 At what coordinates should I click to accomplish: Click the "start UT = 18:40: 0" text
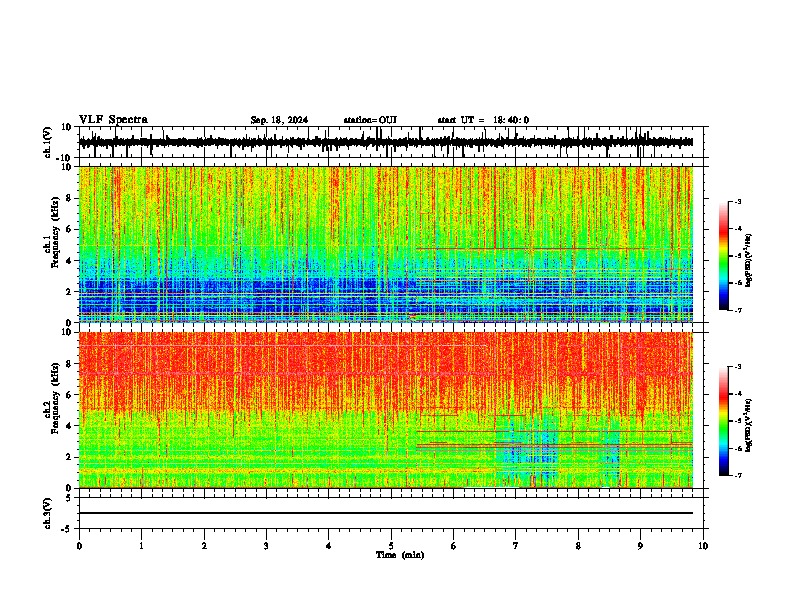click(x=483, y=120)
